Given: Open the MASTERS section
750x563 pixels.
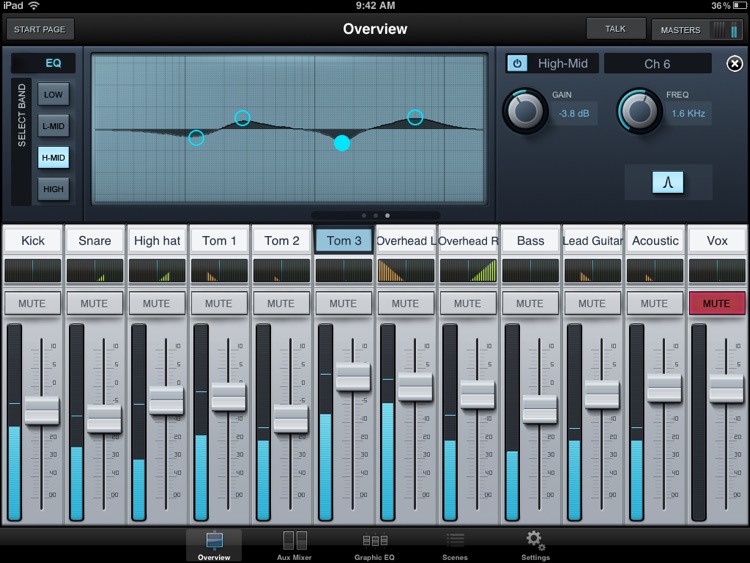Looking at the screenshot, I should 698,30.
